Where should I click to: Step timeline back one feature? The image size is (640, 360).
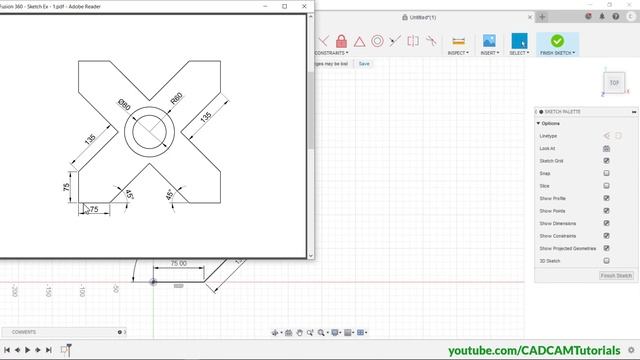(18, 350)
